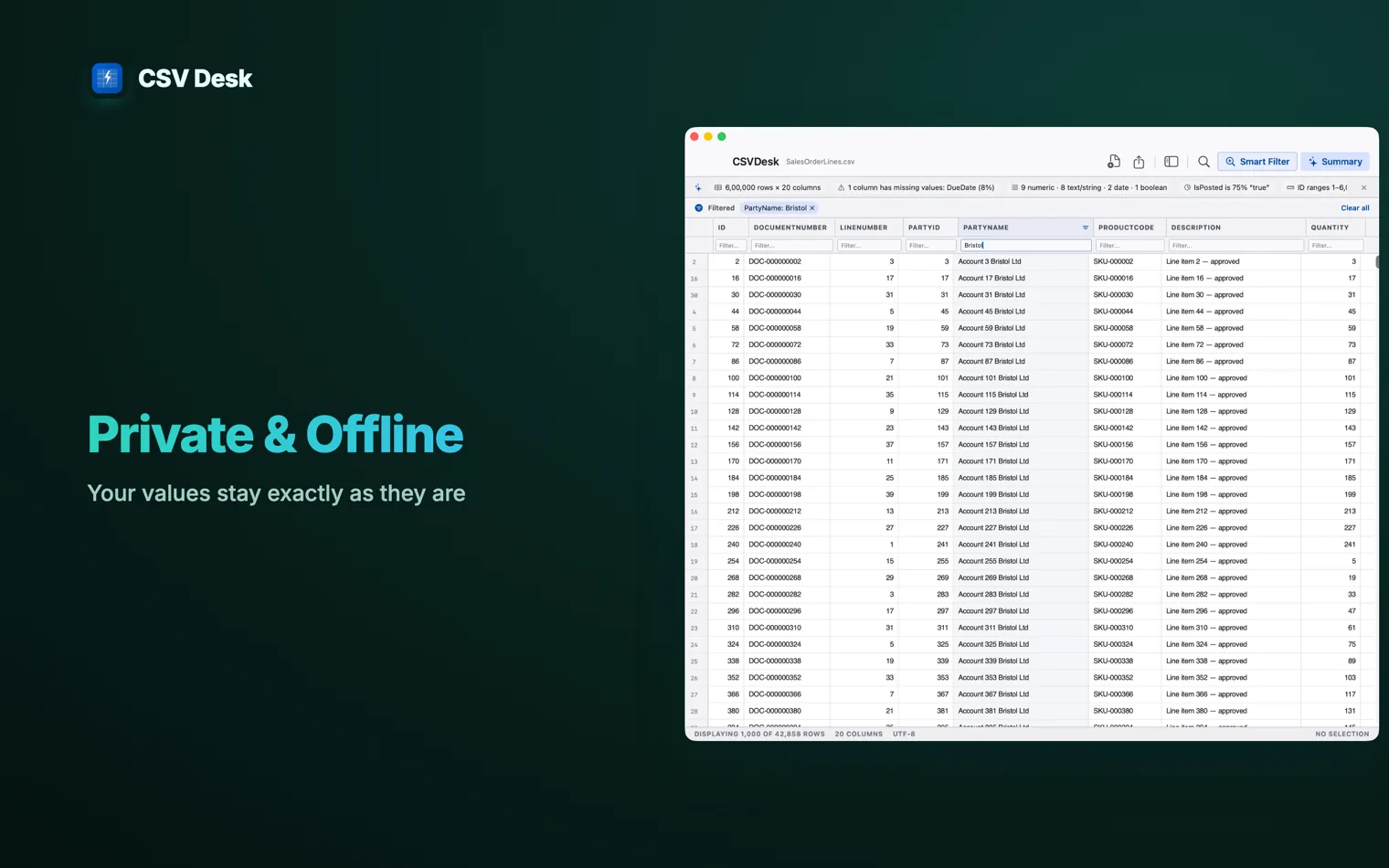Click the share/export icon
Image resolution: width=1389 pixels, height=868 pixels.
pyautogui.click(x=1139, y=162)
